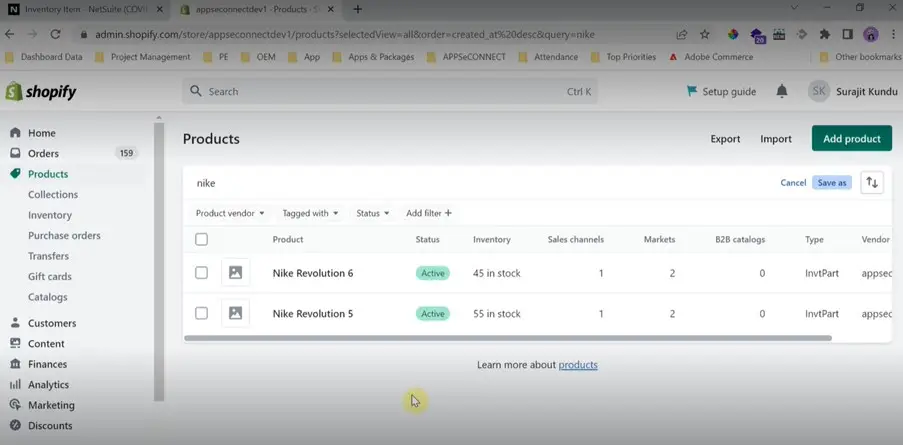The image size is (903, 445).
Task: Open Project Management bookmark folder
Action: 142,57
